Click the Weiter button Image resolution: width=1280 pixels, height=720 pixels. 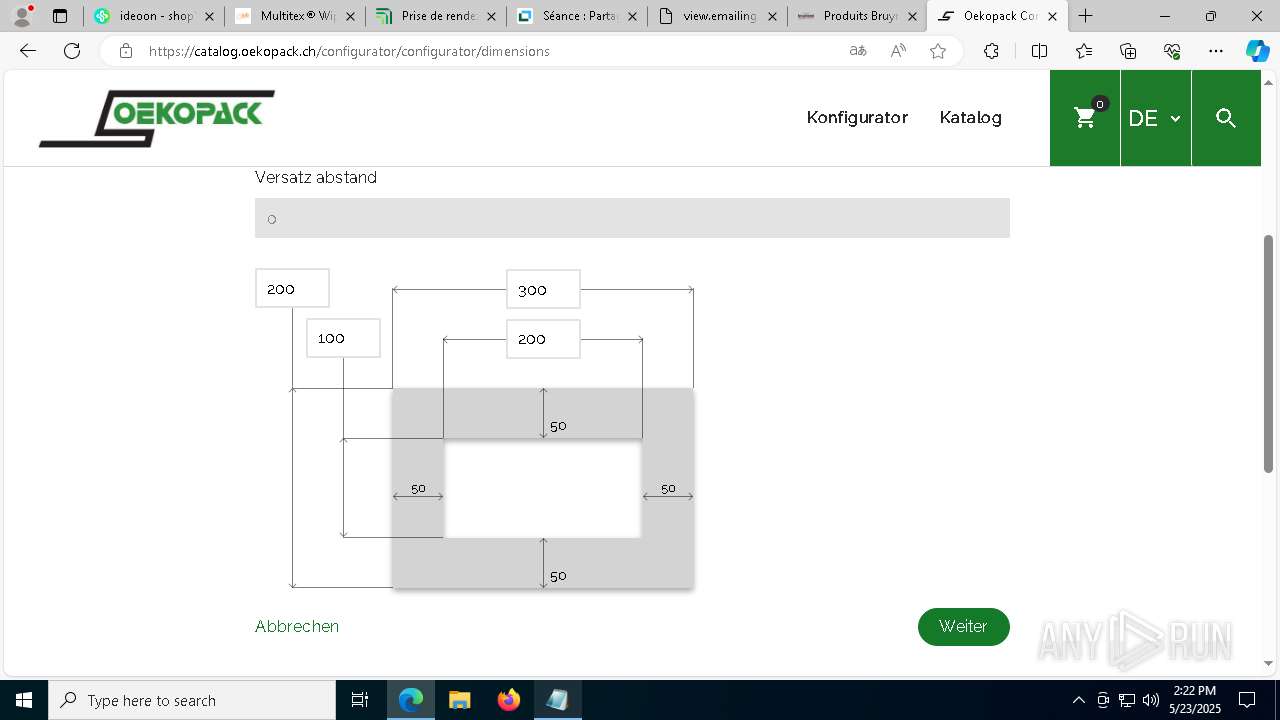click(x=963, y=626)
